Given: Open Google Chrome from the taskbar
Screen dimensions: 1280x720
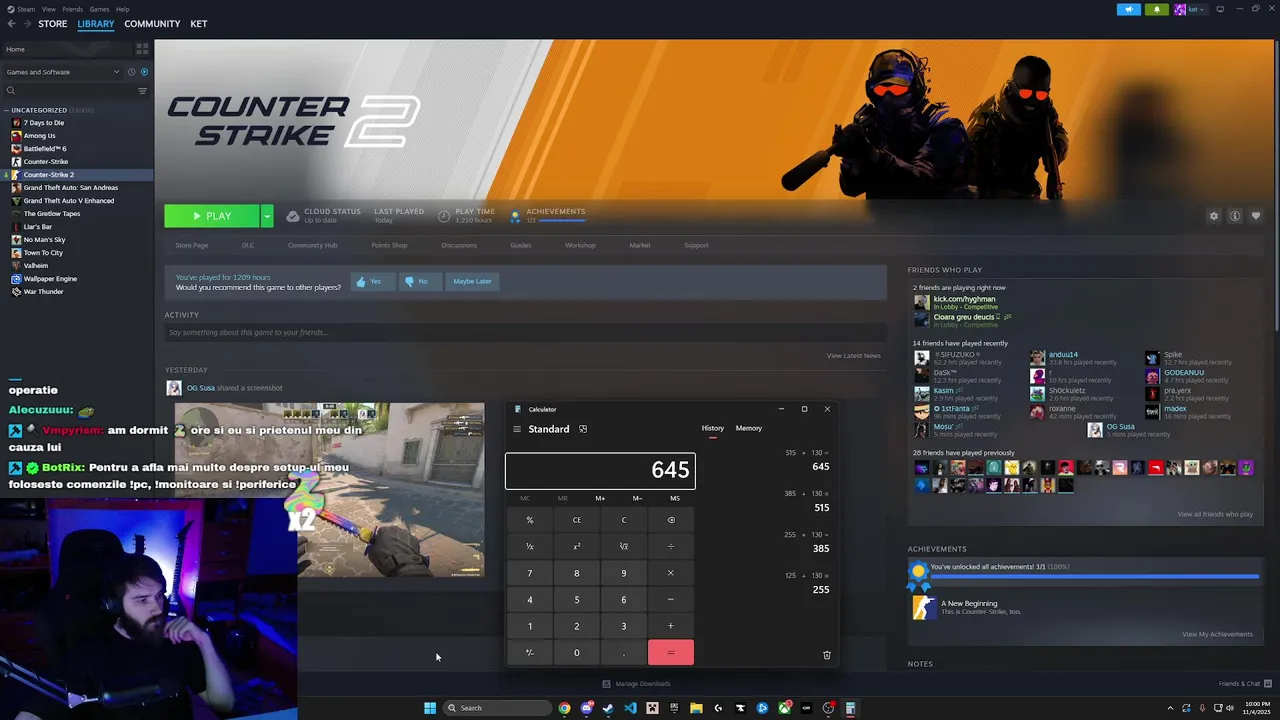Looking at the screenshot, I should [564, 708].
